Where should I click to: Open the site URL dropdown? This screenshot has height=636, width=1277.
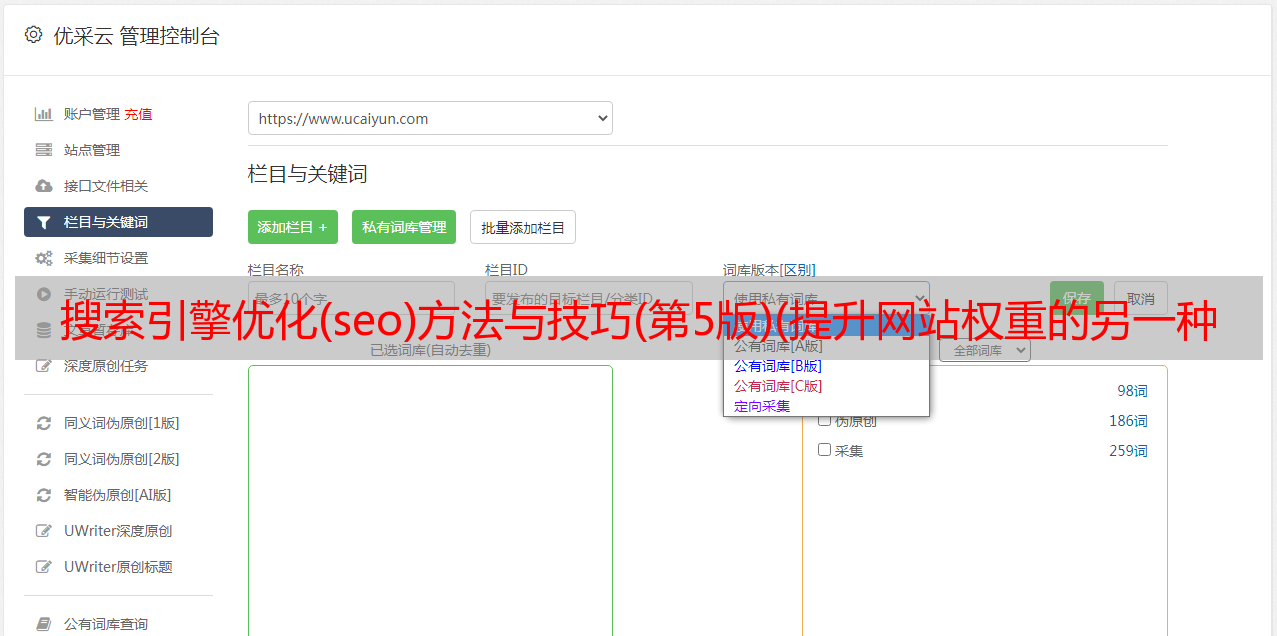coord(430,118)
